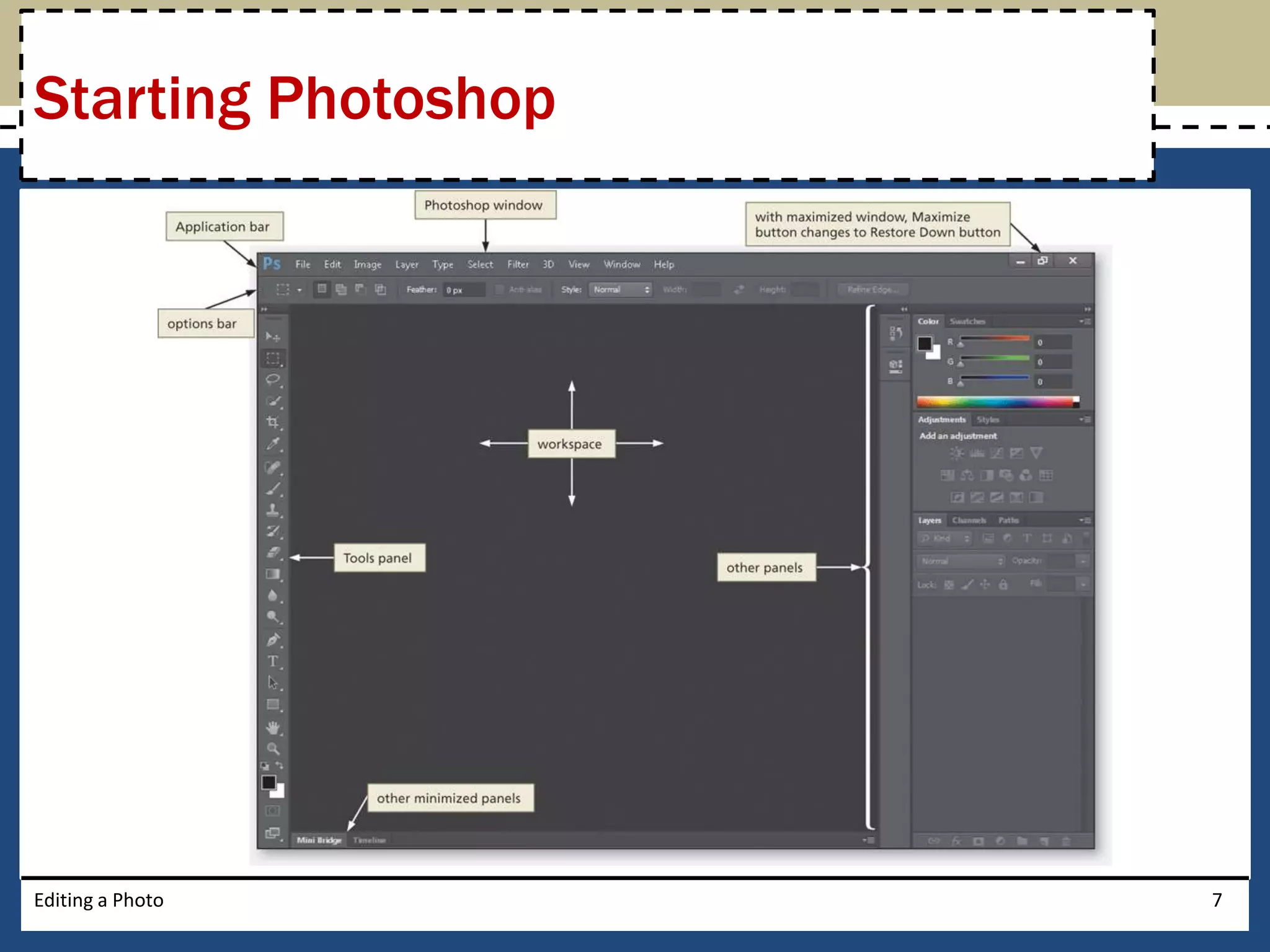Select the Rectangular Marquee tool in Tools panel
Screen dimensions: 1270x952
(273, 358)
